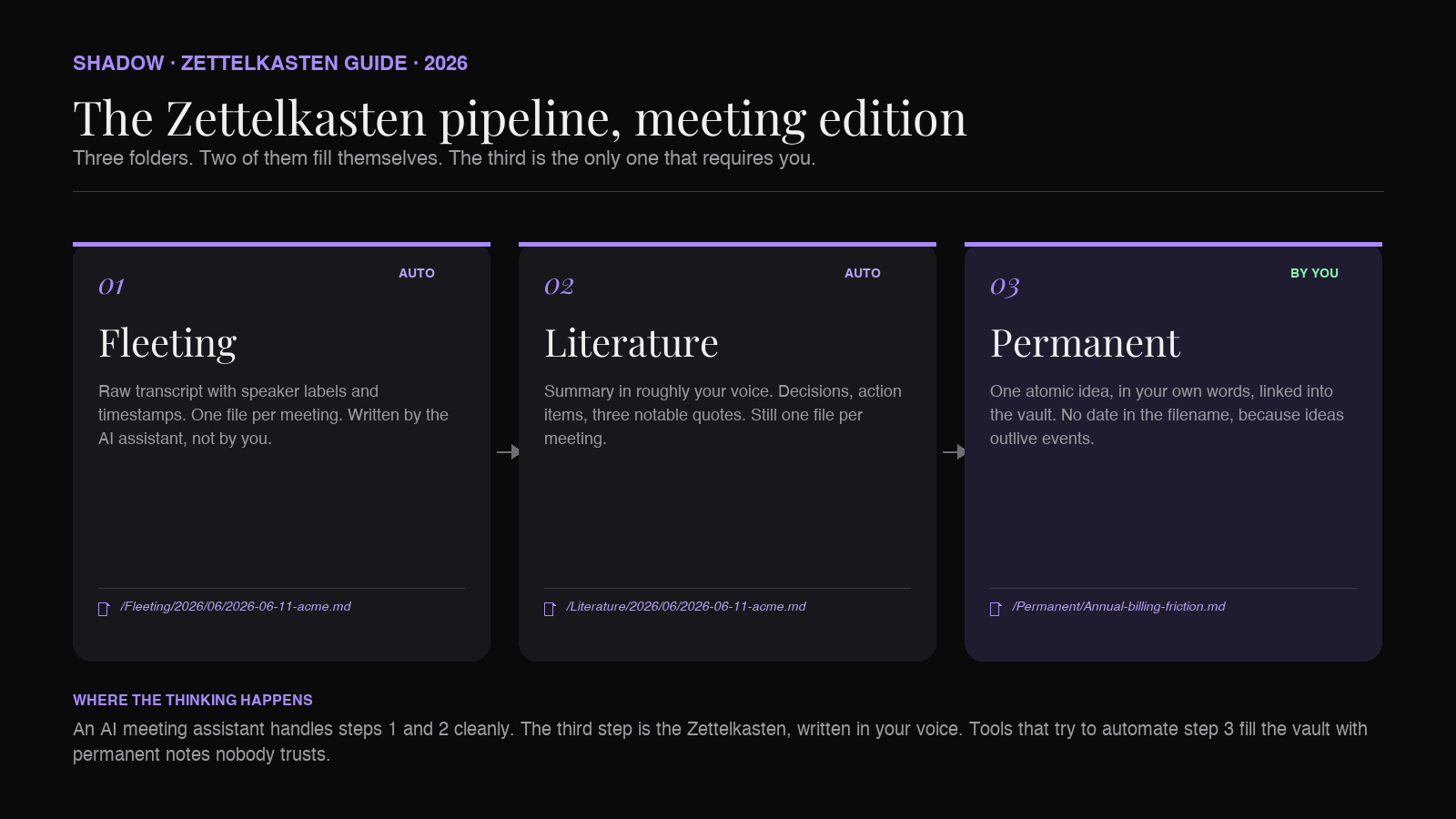Click the description starting 'Raw transcript with speaker'
1456x819 pixels.
tap(273, 415)
